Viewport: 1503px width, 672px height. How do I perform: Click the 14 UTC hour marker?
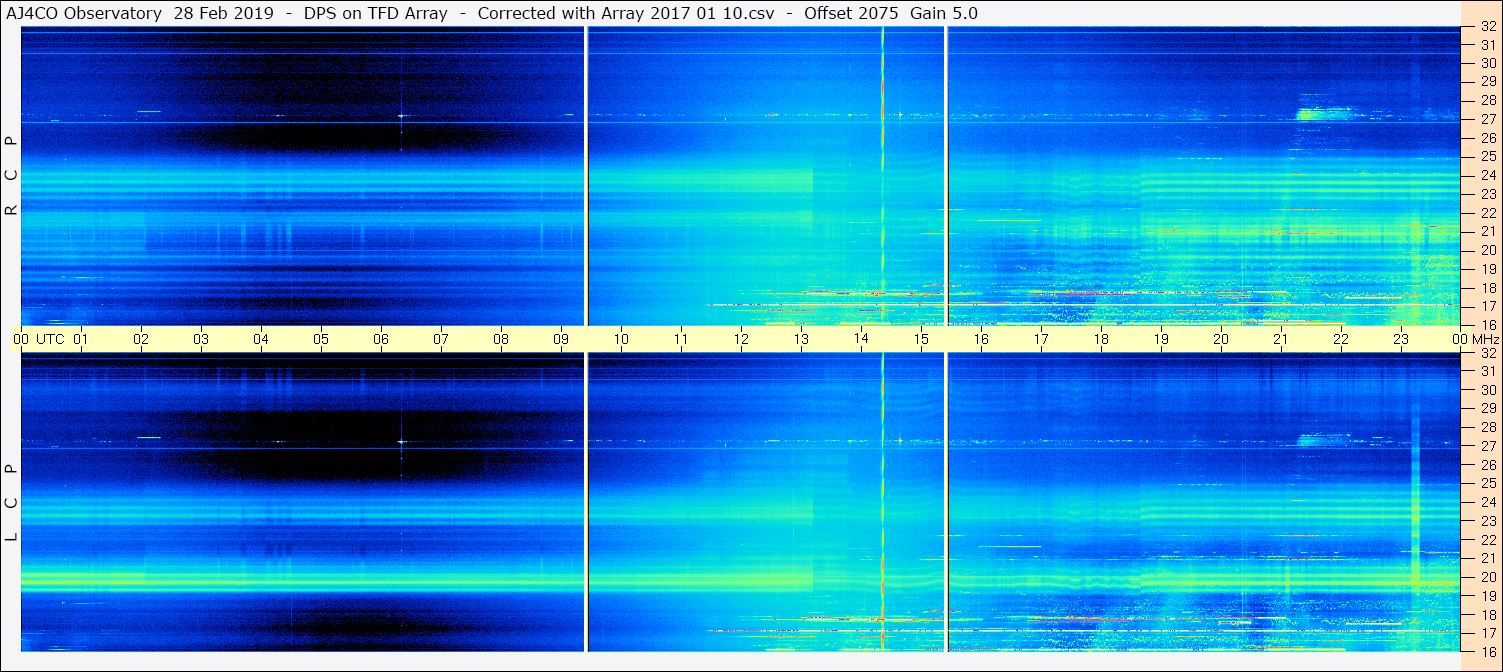point(861,339)
